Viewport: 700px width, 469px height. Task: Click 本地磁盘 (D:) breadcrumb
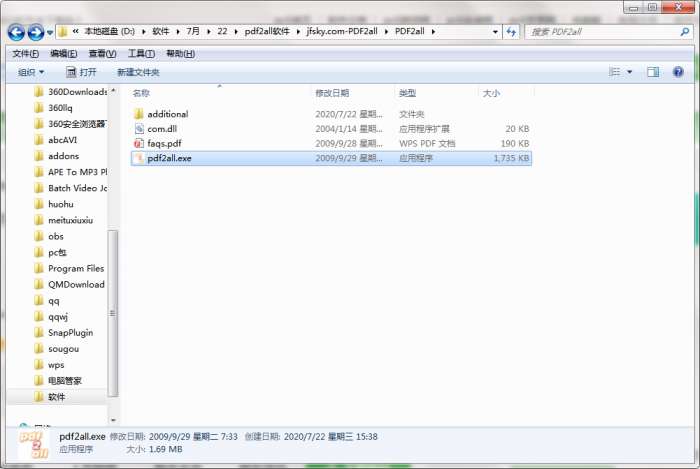point(109,32)
